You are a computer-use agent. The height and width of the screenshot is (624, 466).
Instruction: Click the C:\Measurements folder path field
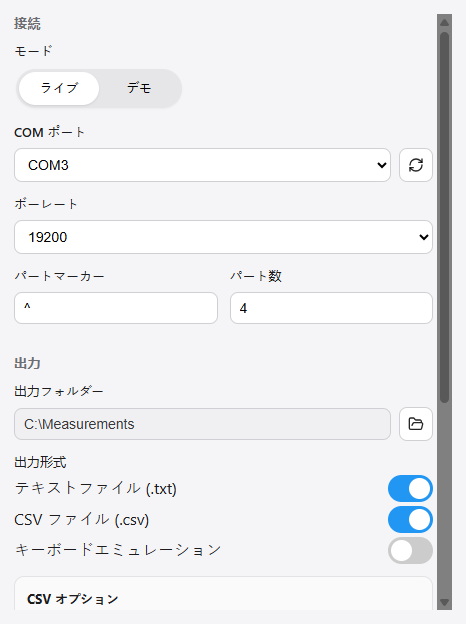pos(202,424)
